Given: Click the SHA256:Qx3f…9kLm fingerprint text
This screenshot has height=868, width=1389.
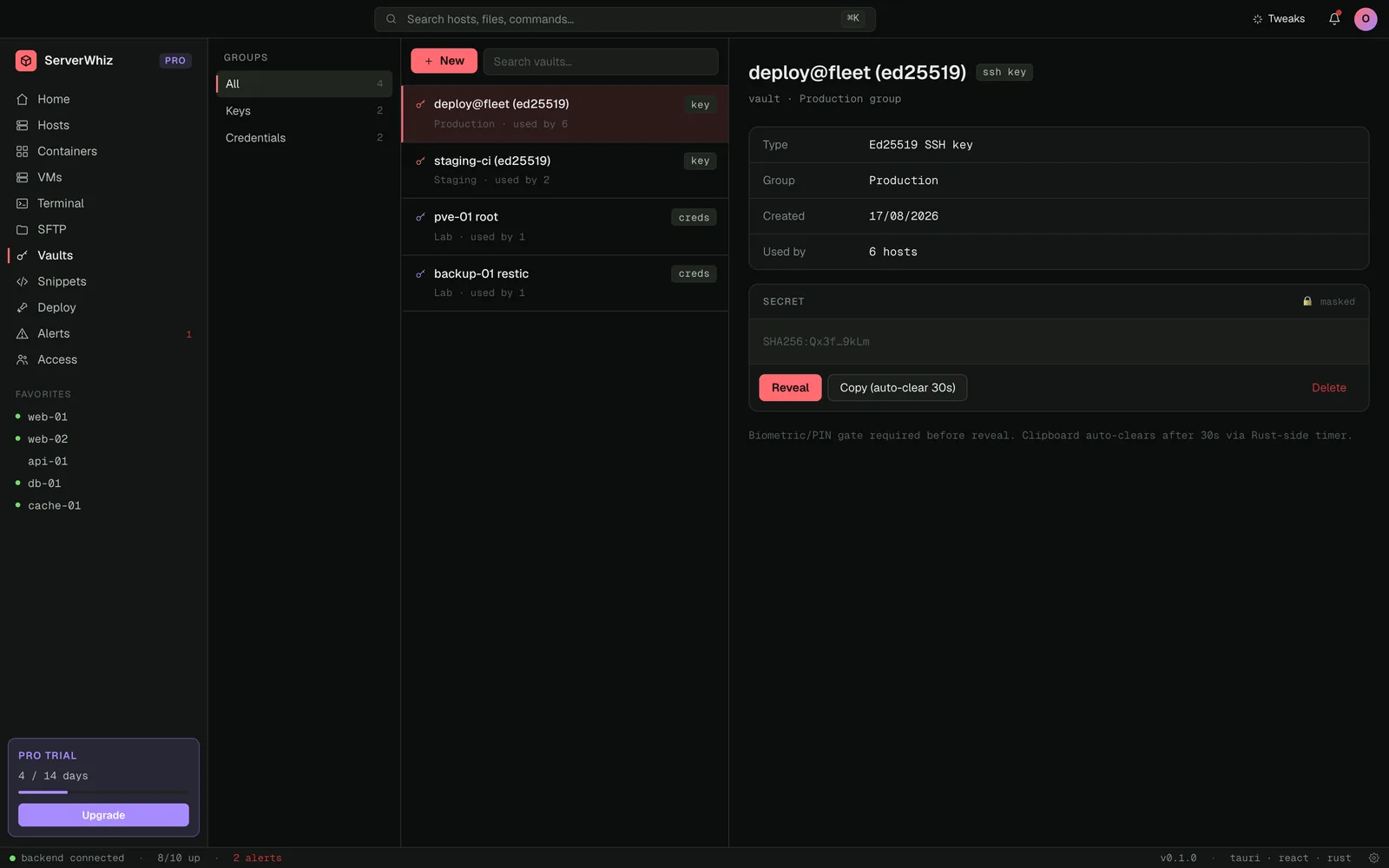Looking at the screenshot, I should 816,342.
